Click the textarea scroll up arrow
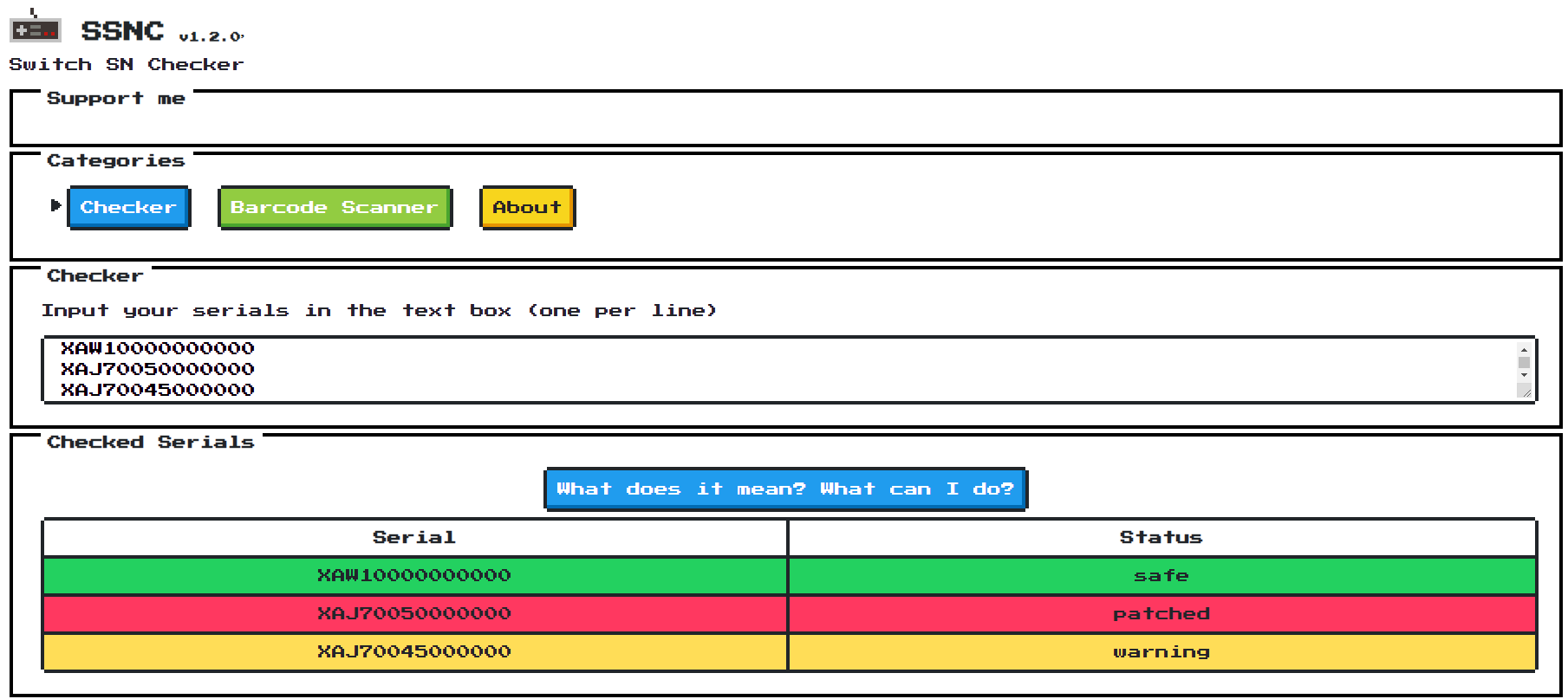The image size is (1568, 699). pyautogui.click(x=1524, y=350)
